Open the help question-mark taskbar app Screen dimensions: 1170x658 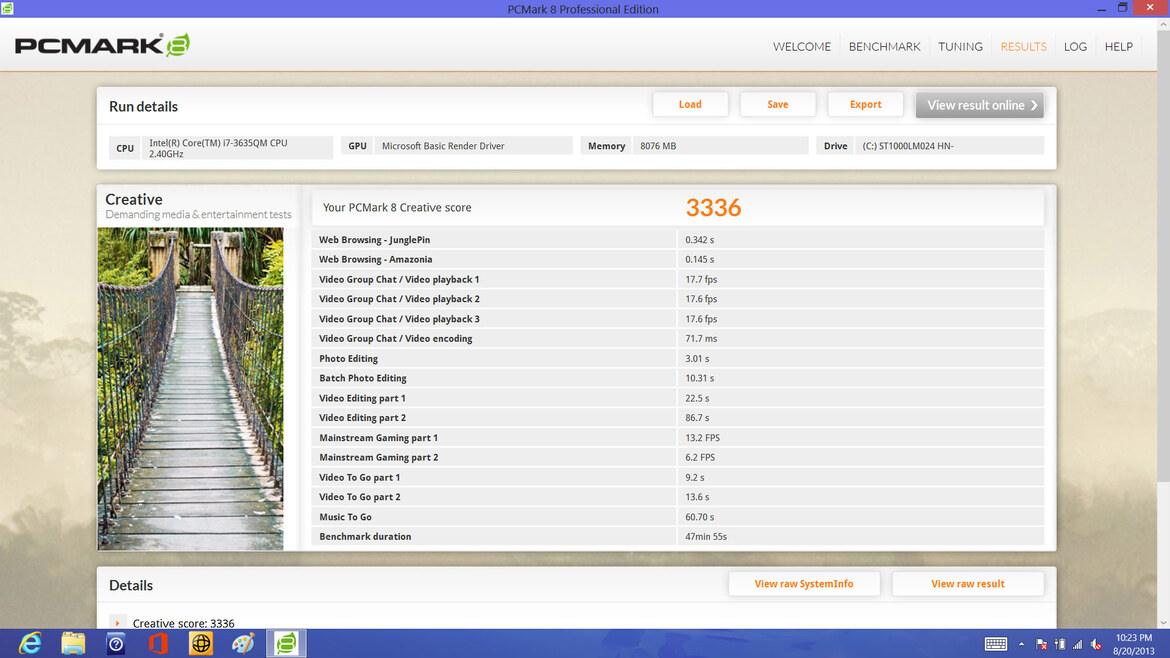(116, 643)
